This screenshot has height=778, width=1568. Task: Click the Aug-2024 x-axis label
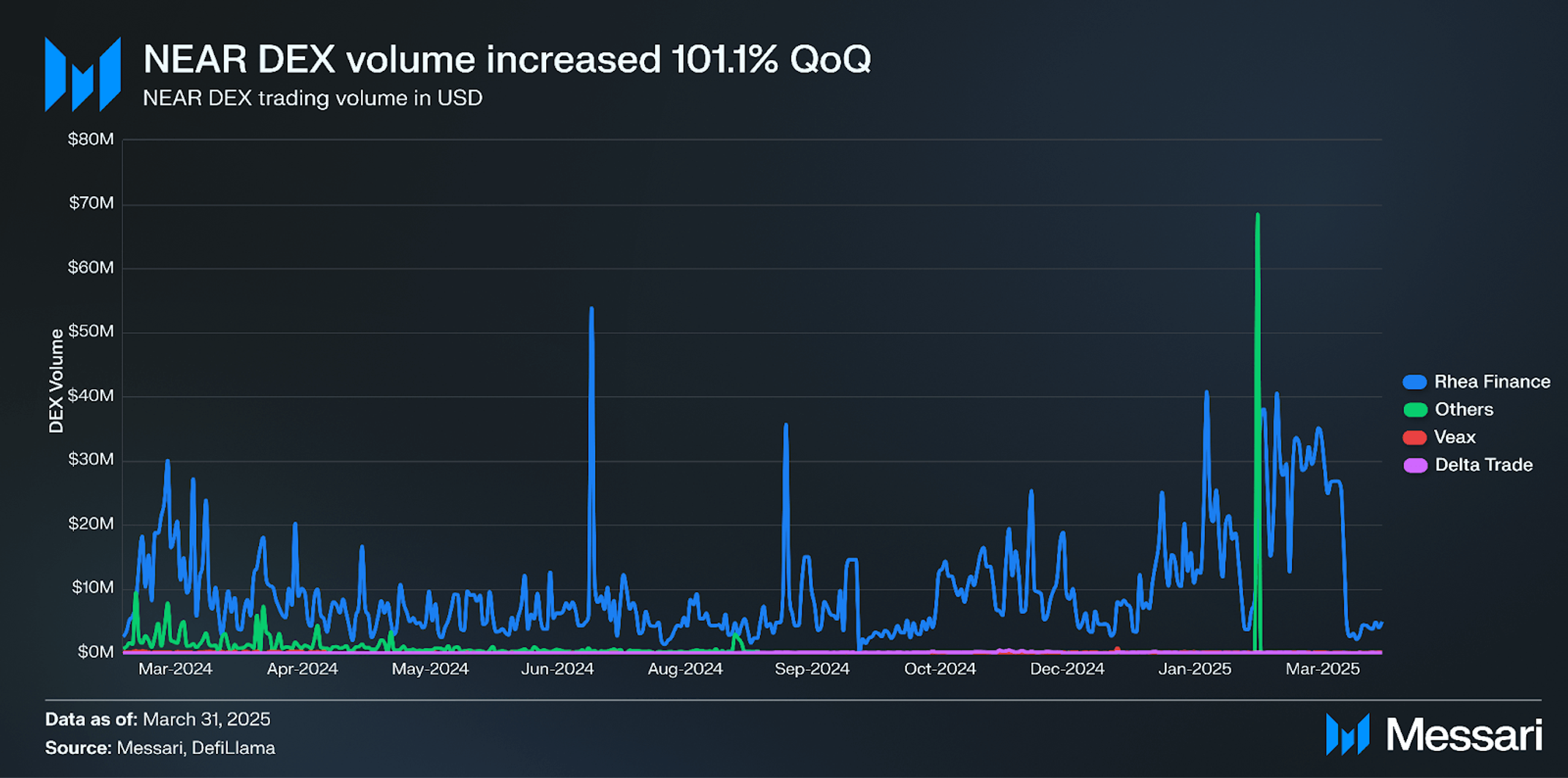[685, 669]
